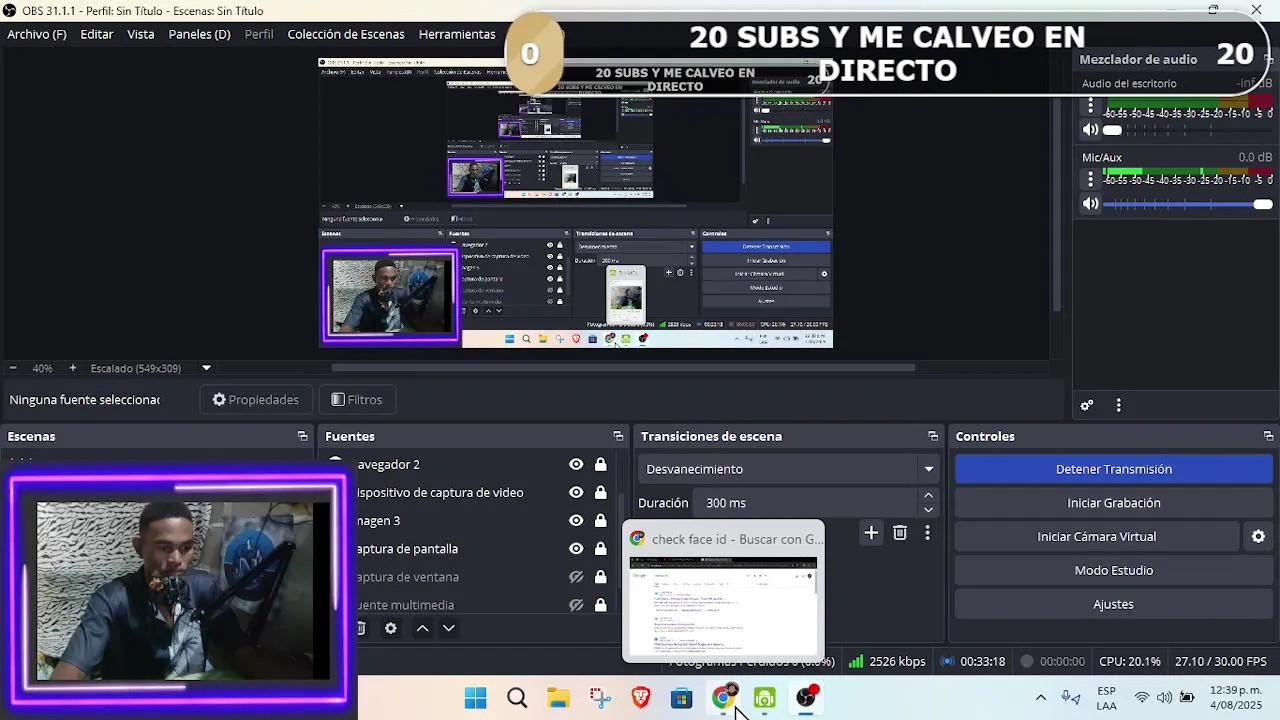
Task: Show the Fuente multimedia source
Action: [576, 605]
